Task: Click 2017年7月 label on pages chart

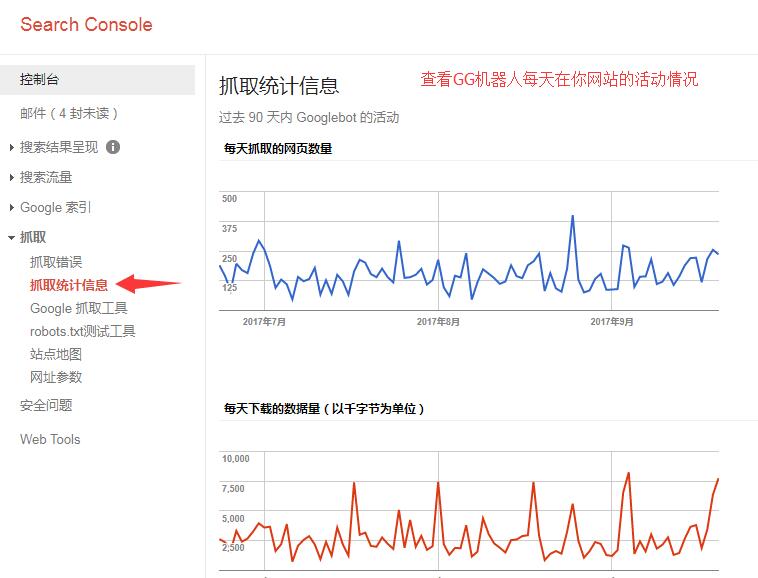Action: click(x=264, y=322)
